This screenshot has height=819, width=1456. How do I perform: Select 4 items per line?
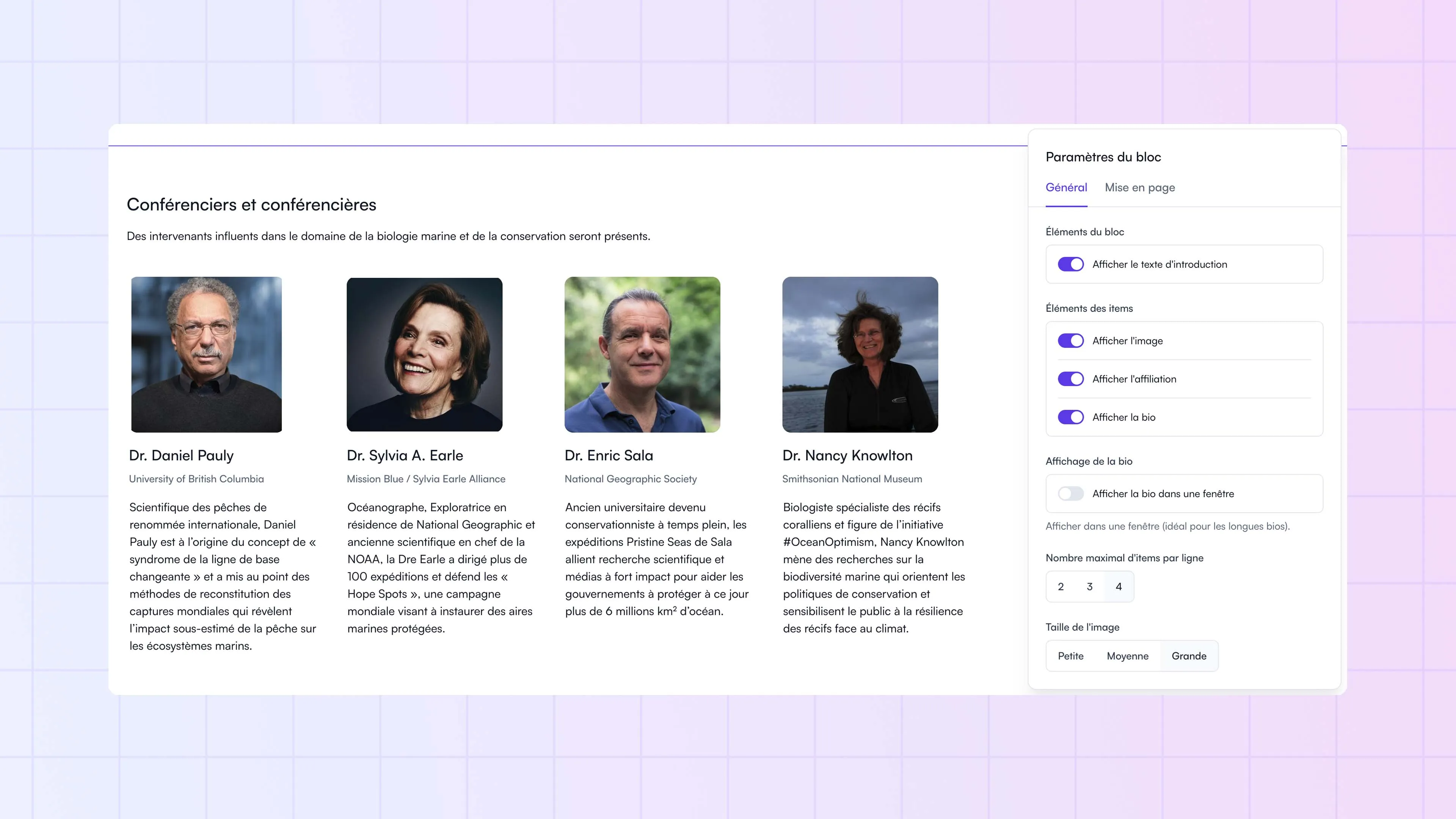1119,587
